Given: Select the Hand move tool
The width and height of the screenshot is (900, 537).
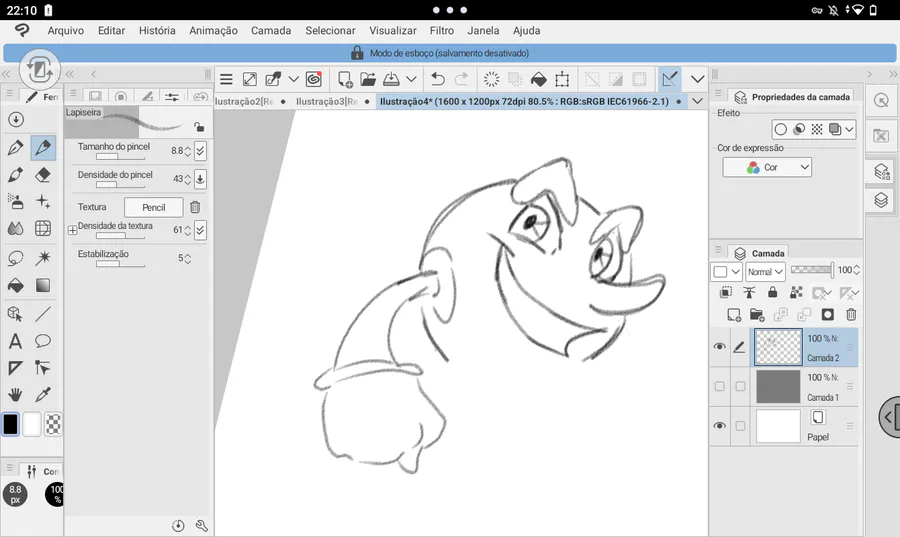Looking at the screenshot, I should pos(15,395).
